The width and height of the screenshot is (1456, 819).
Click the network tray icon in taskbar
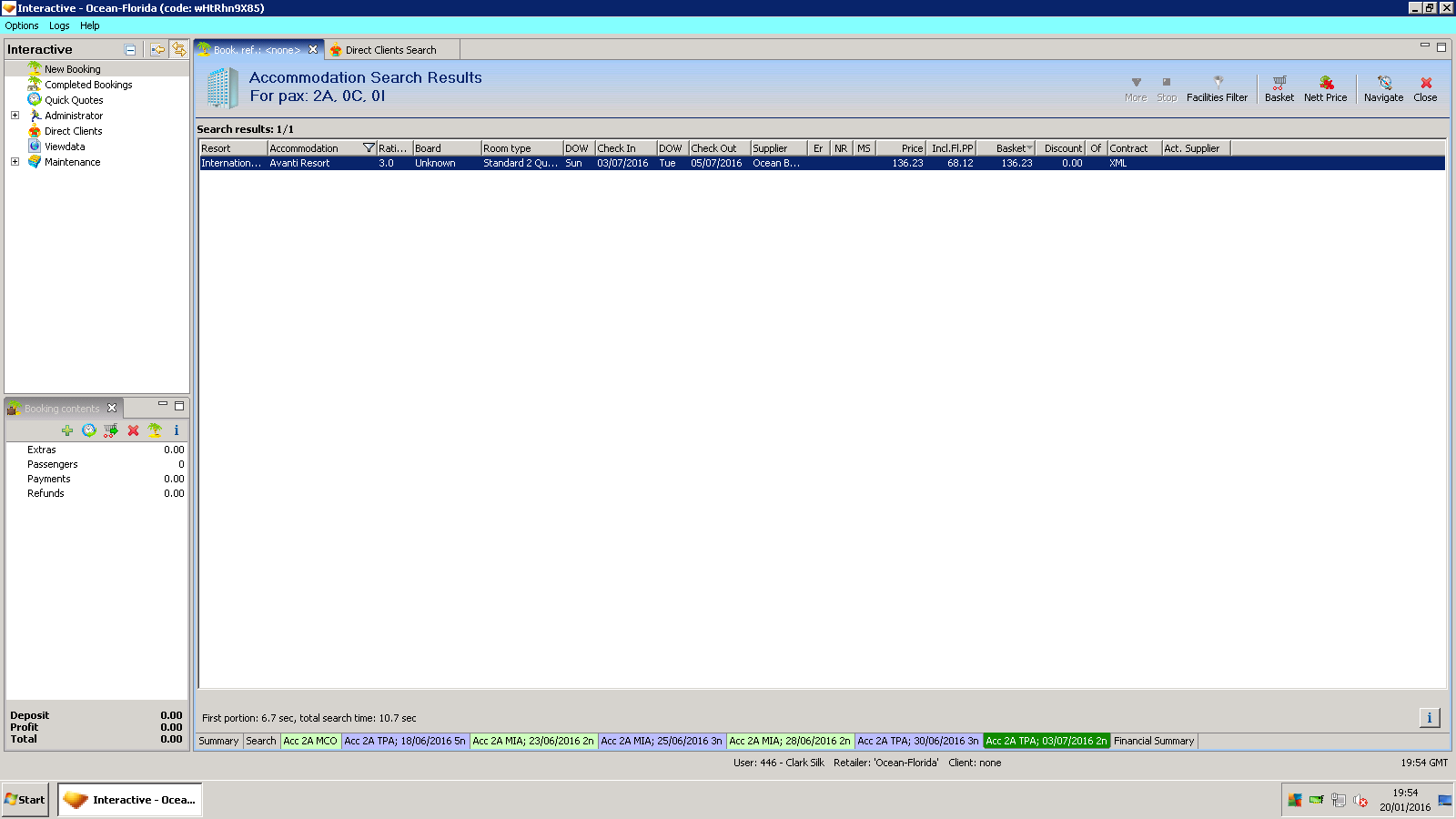1338,801
